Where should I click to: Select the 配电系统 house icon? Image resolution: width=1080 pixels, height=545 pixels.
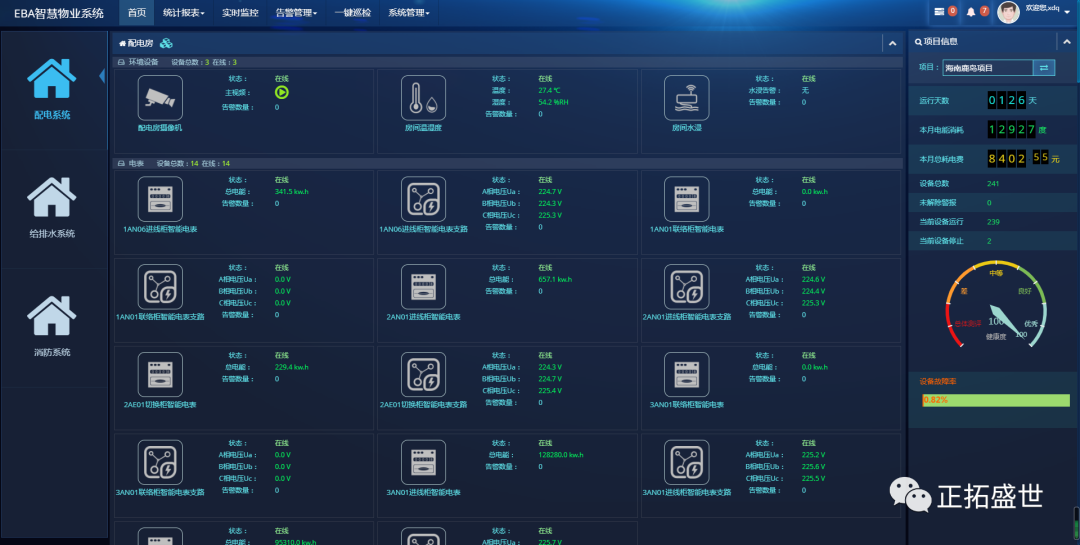52,79
